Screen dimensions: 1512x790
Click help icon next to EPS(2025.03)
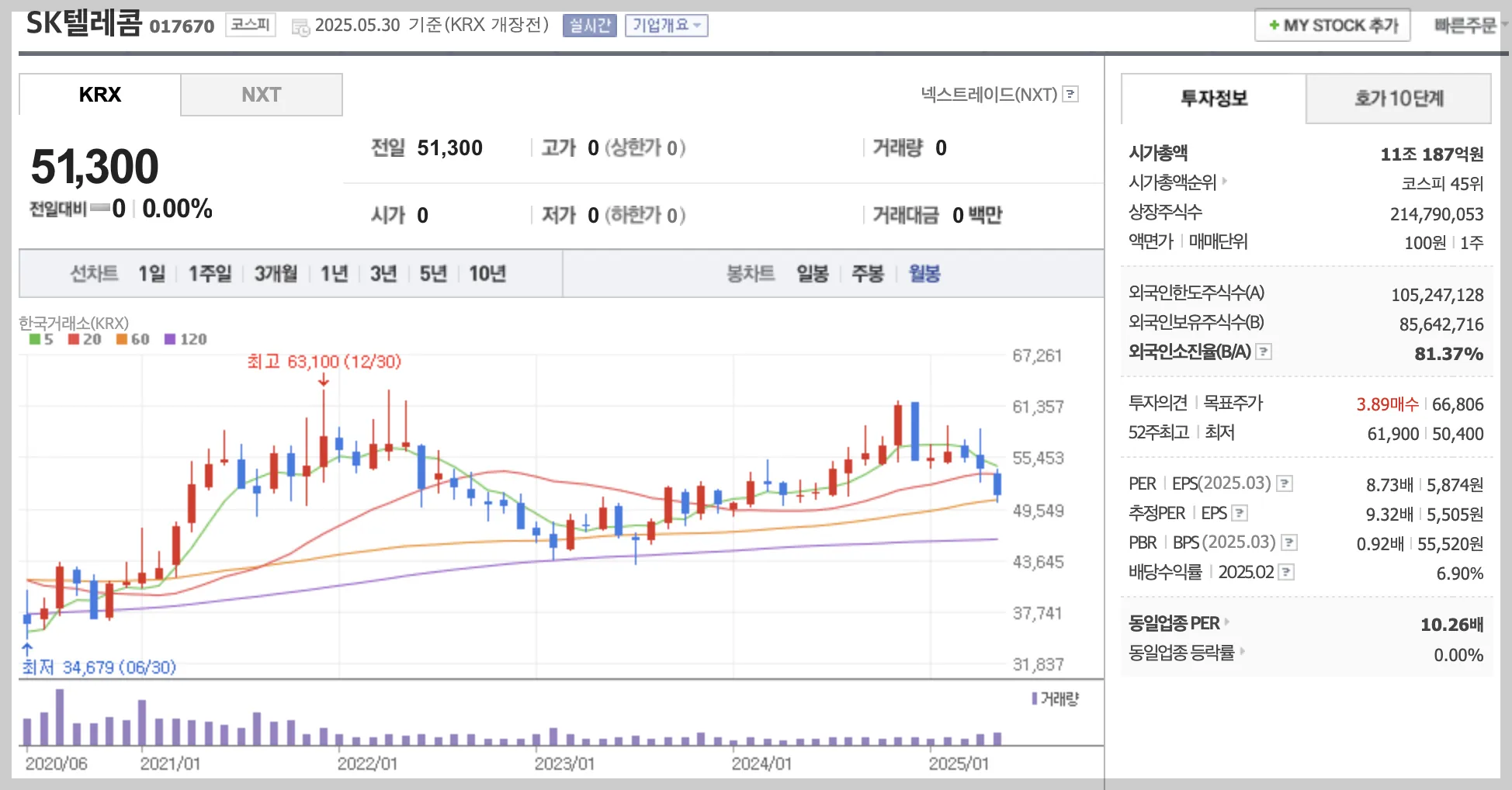1285,483
